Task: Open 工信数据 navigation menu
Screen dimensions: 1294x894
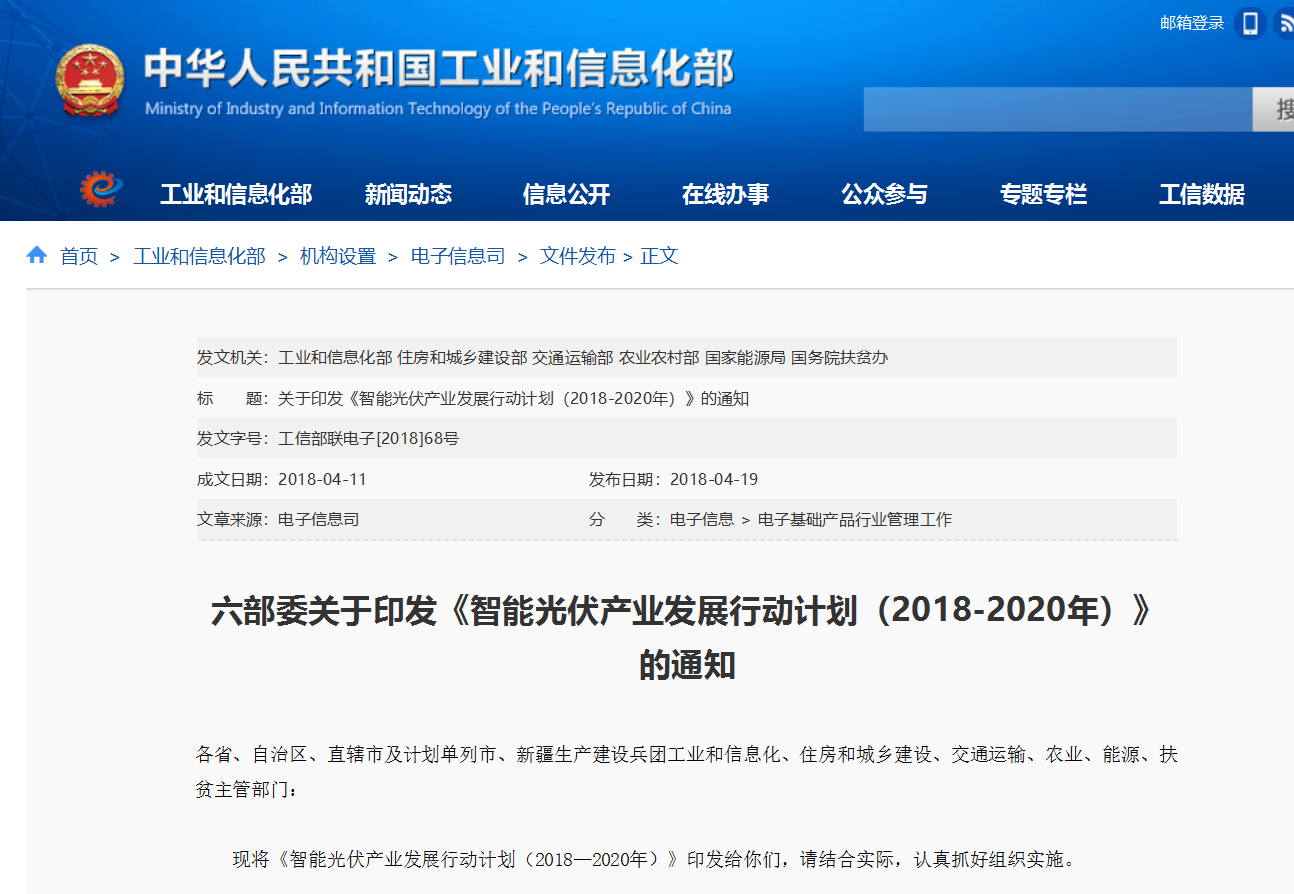Action: (x=1202, y=195)
